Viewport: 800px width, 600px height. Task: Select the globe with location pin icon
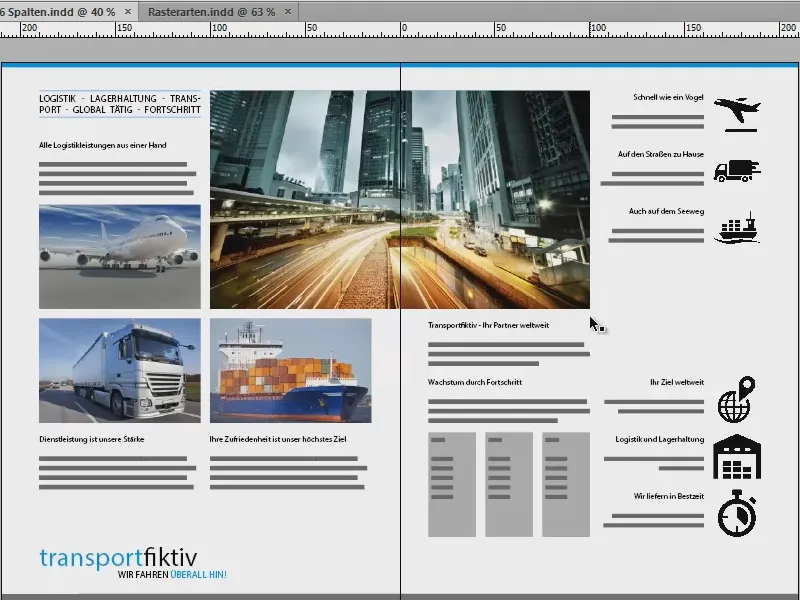pos(736,399)
